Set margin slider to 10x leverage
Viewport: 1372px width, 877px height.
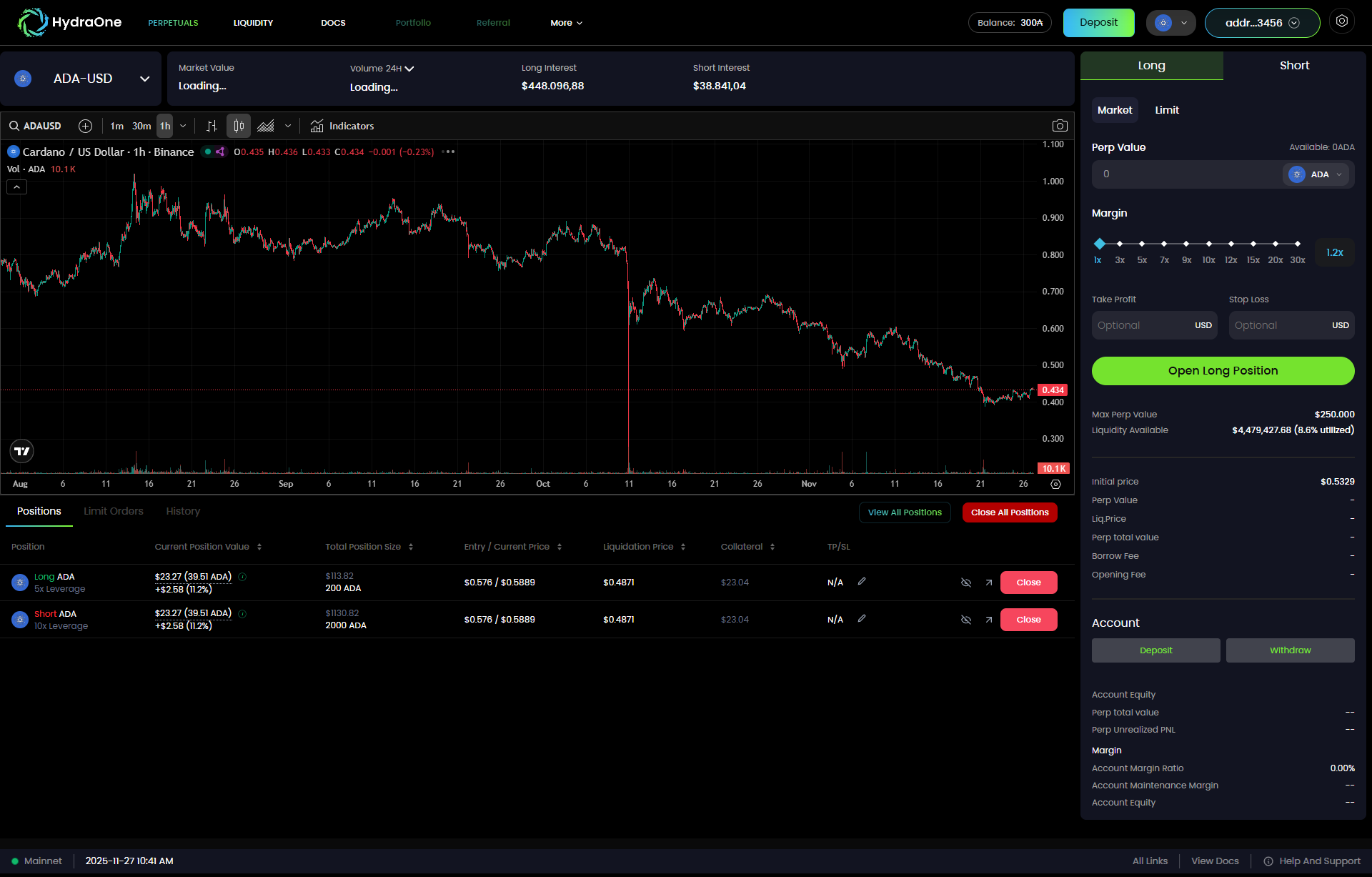(1208, 244)
